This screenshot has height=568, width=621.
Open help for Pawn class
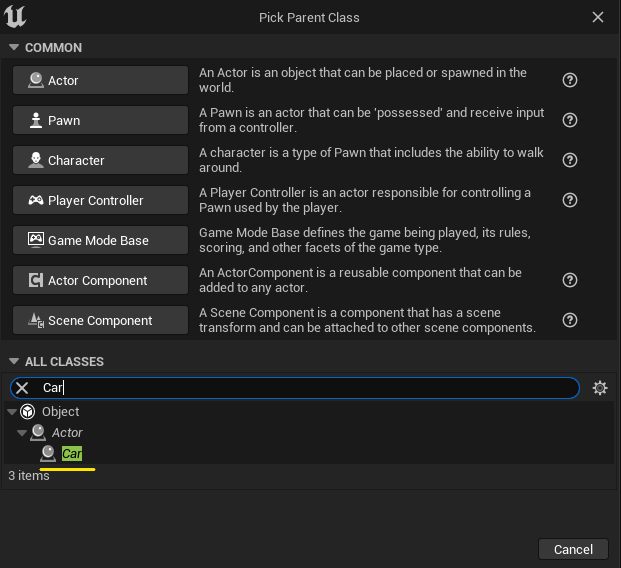click(x=570, y=120)
